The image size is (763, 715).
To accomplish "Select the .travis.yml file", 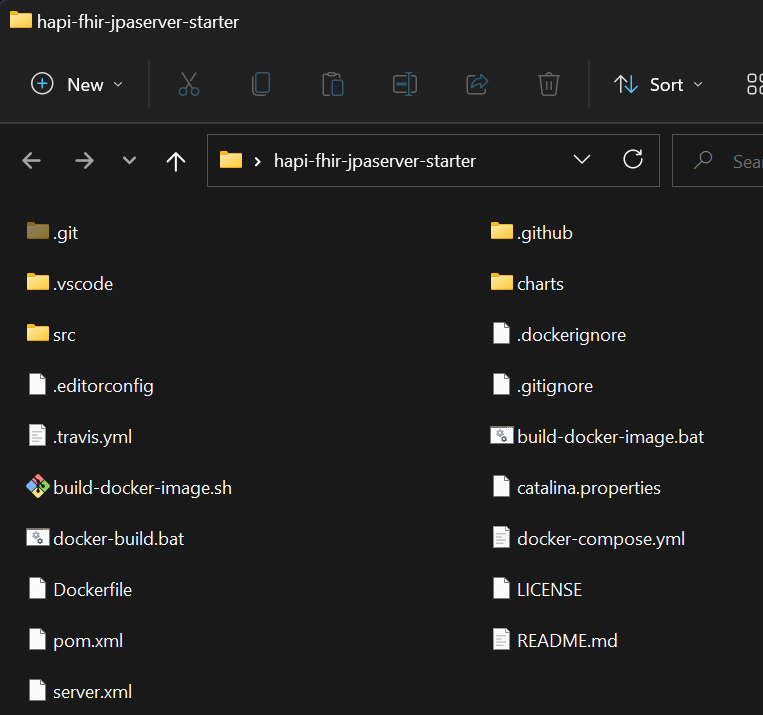I will pyautogui.click(x=80, y=437).
